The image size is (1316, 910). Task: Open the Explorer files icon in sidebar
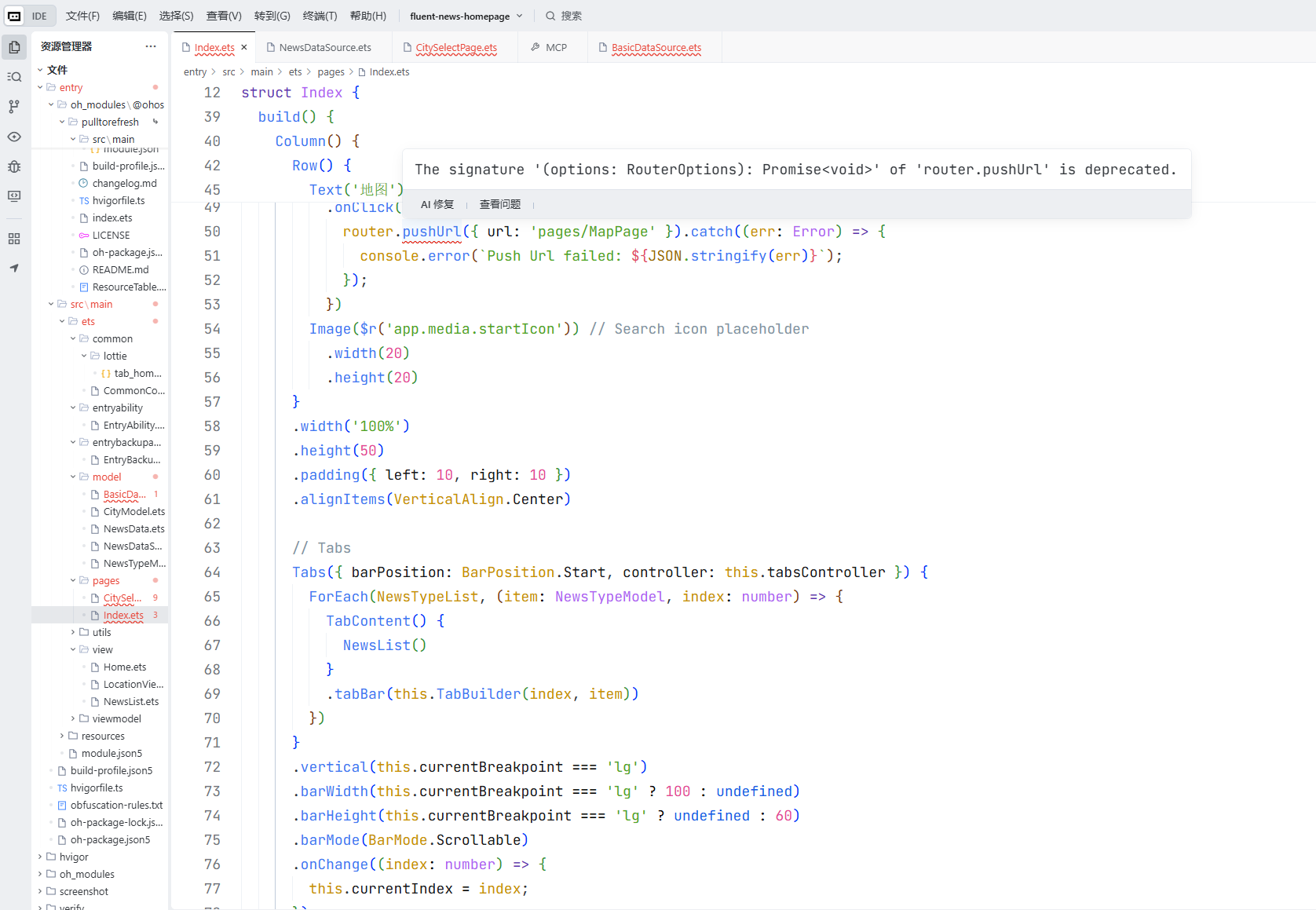tap(14, 47)
